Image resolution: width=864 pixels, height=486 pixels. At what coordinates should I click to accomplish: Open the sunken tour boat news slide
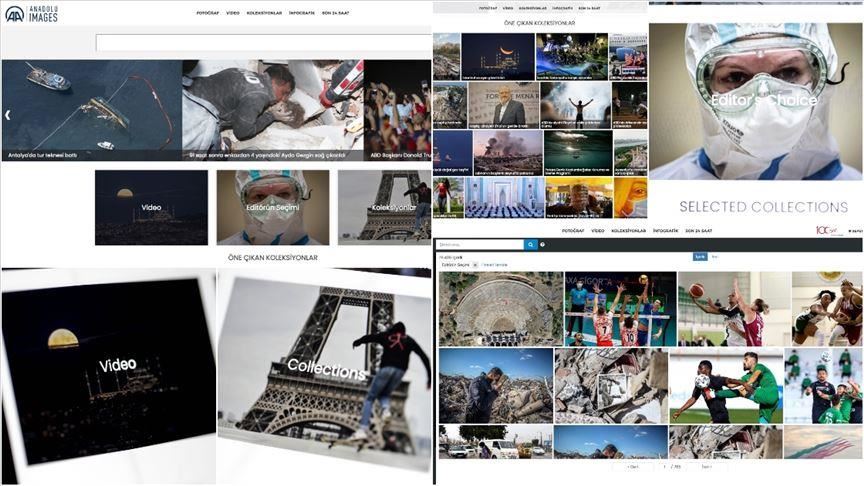point(91,110)
